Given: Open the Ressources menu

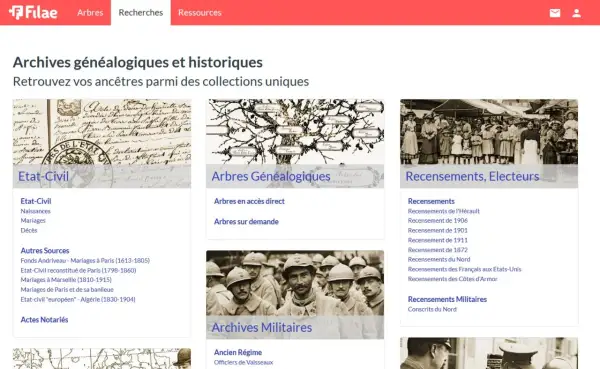Looking at the screenshot, I should click(x=200, y=13).
